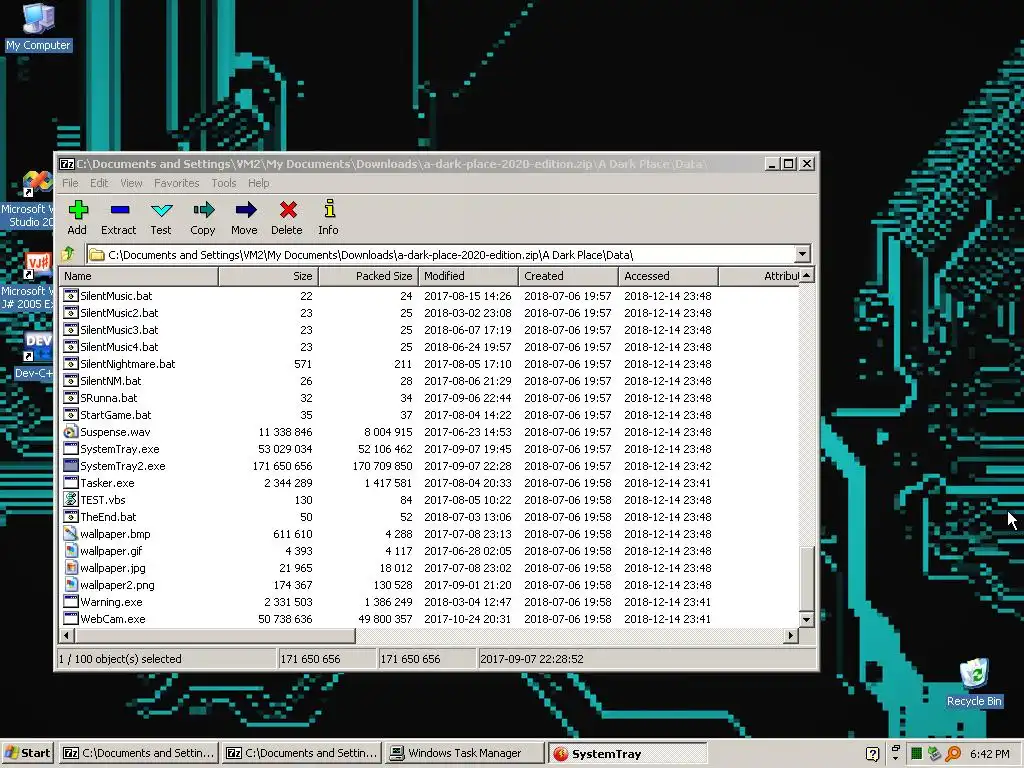This screenshot has height=768, width=1024.
Task: Sort by the Name column header
Action: pos(138,276)
